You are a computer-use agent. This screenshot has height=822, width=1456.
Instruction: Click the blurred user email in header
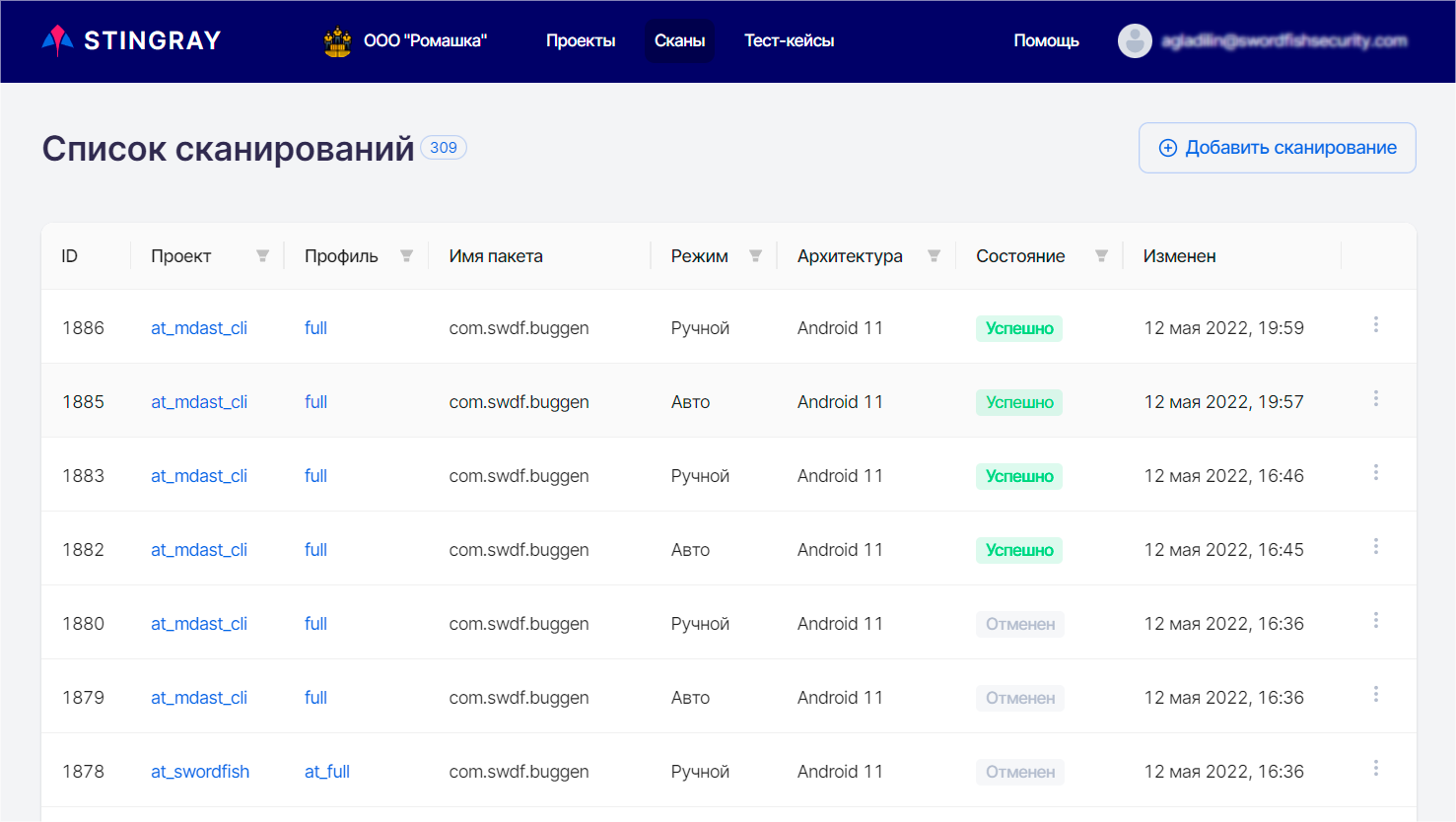(1284, 40)
